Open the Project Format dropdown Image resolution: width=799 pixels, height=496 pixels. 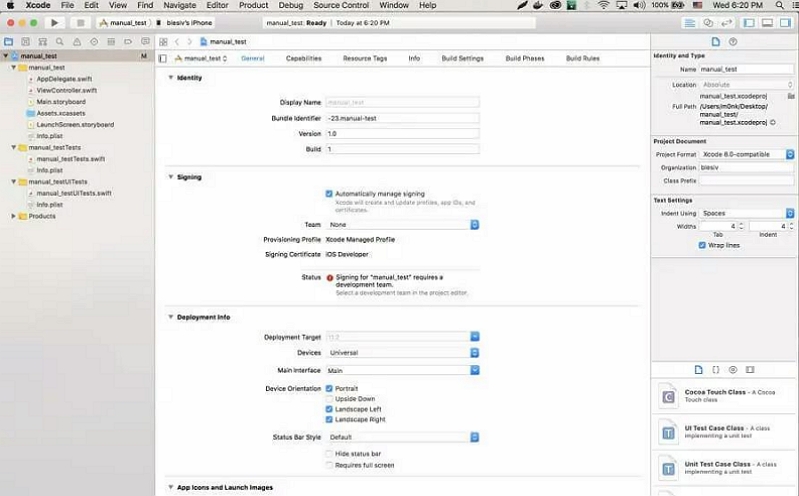click(x=747, y=154)
